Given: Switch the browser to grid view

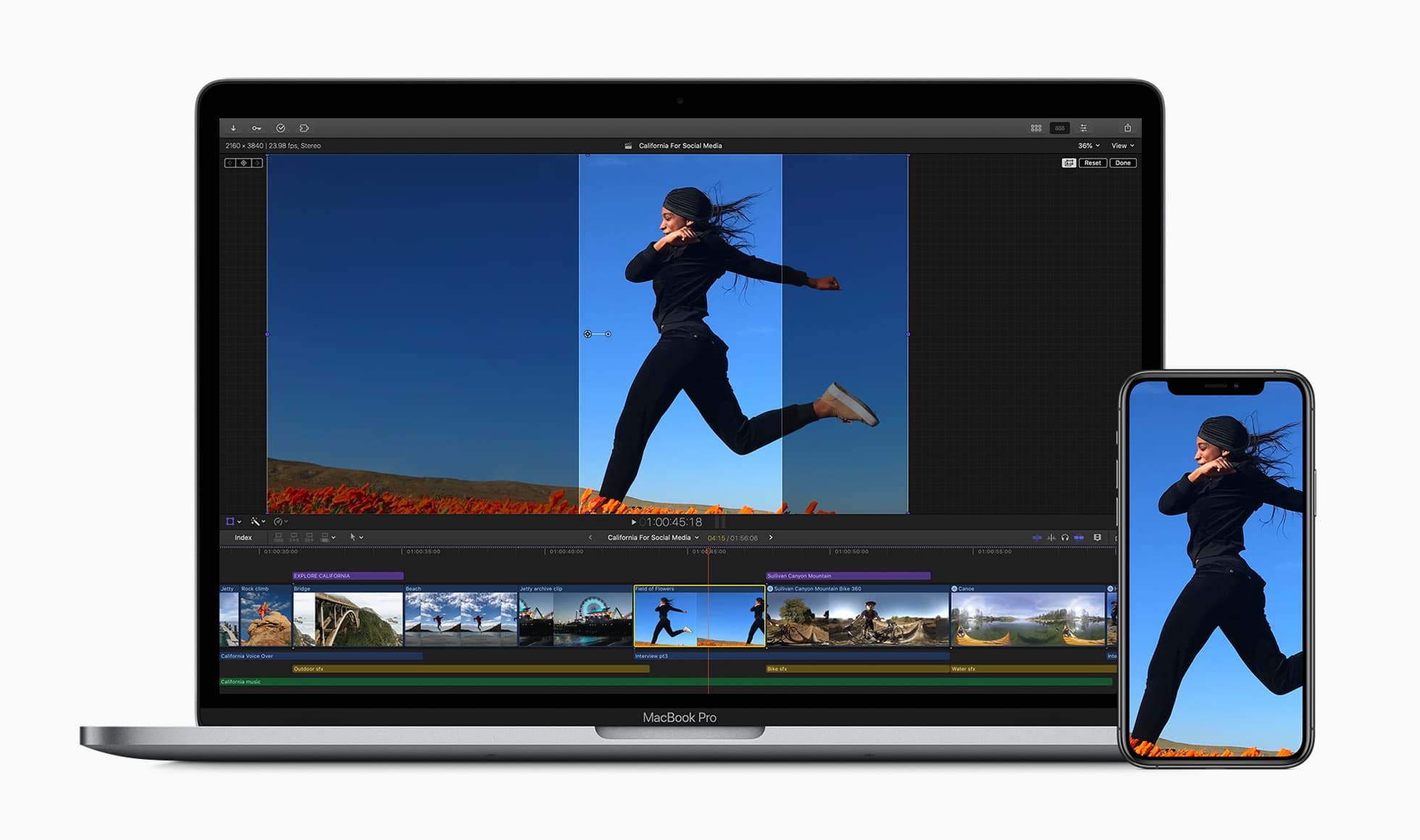Looking at the screenshot, I should [1035, 127].
